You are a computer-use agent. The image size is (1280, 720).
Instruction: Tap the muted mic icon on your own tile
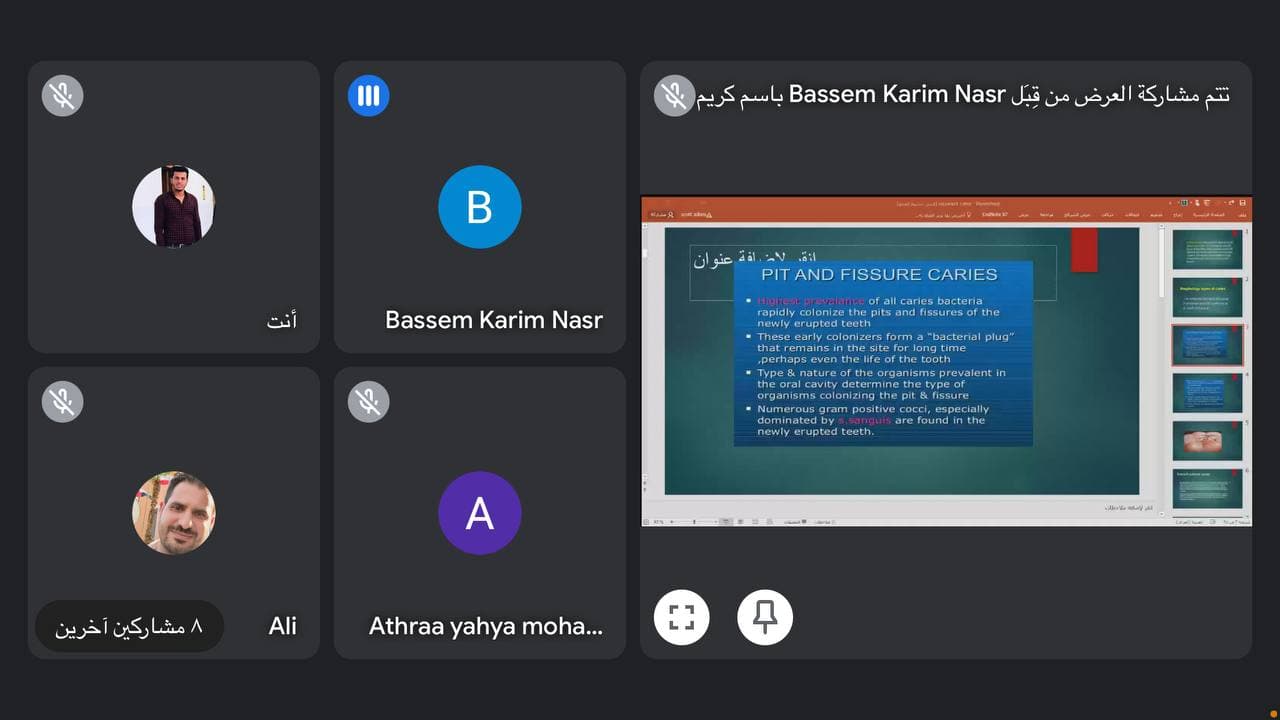click(x=62, y=96)
